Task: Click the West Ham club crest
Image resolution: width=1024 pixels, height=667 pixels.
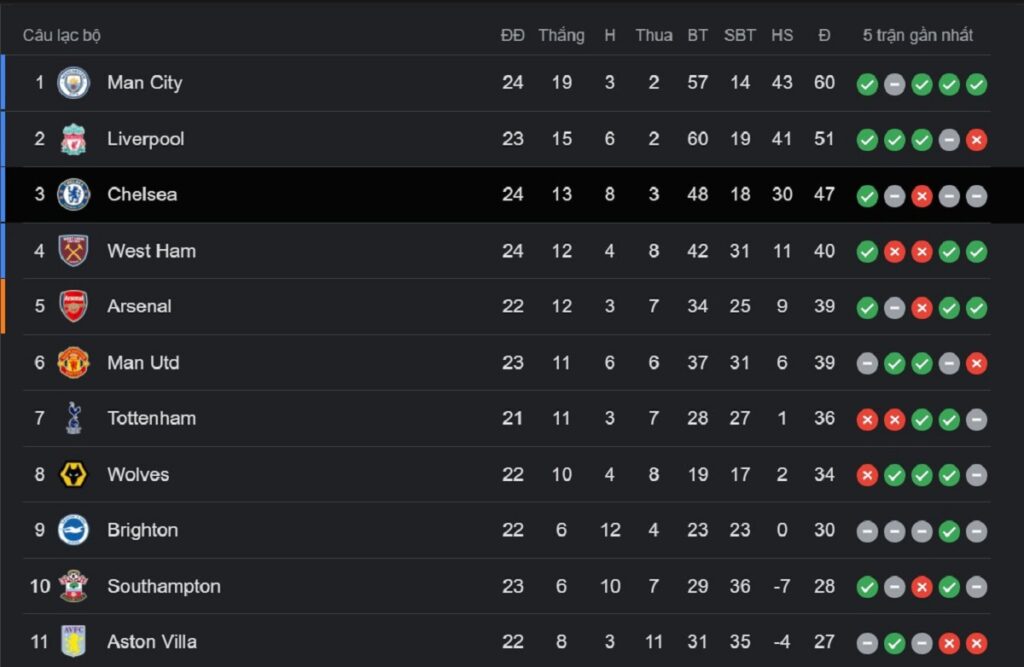Action: 73,251
